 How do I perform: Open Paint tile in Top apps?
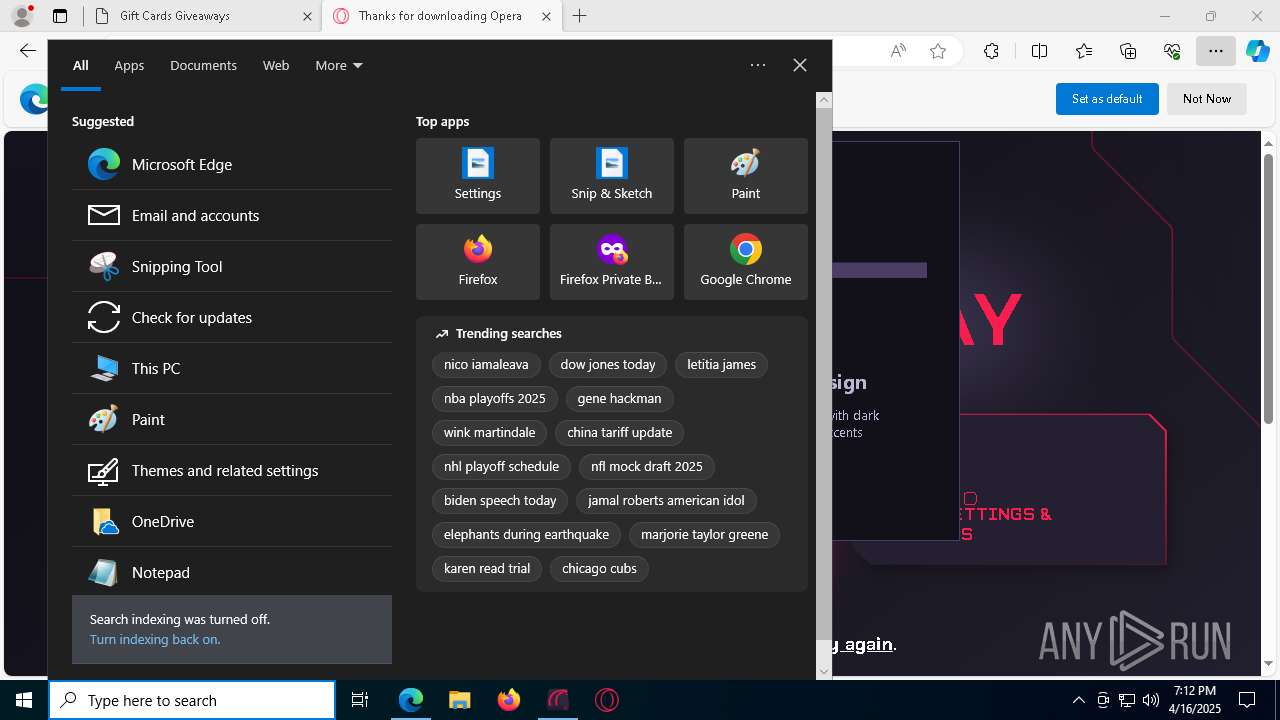point(746,176)
